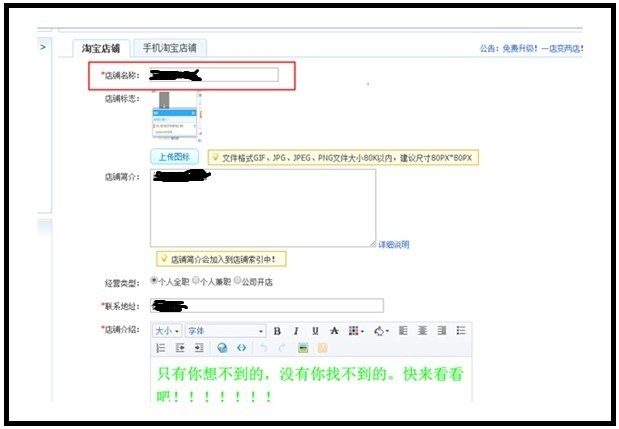Image resolution: width=619 pixels, height=429 pixels.
Task: Expand the collapsed left sidebar arrow
Action: click(43, 47)
